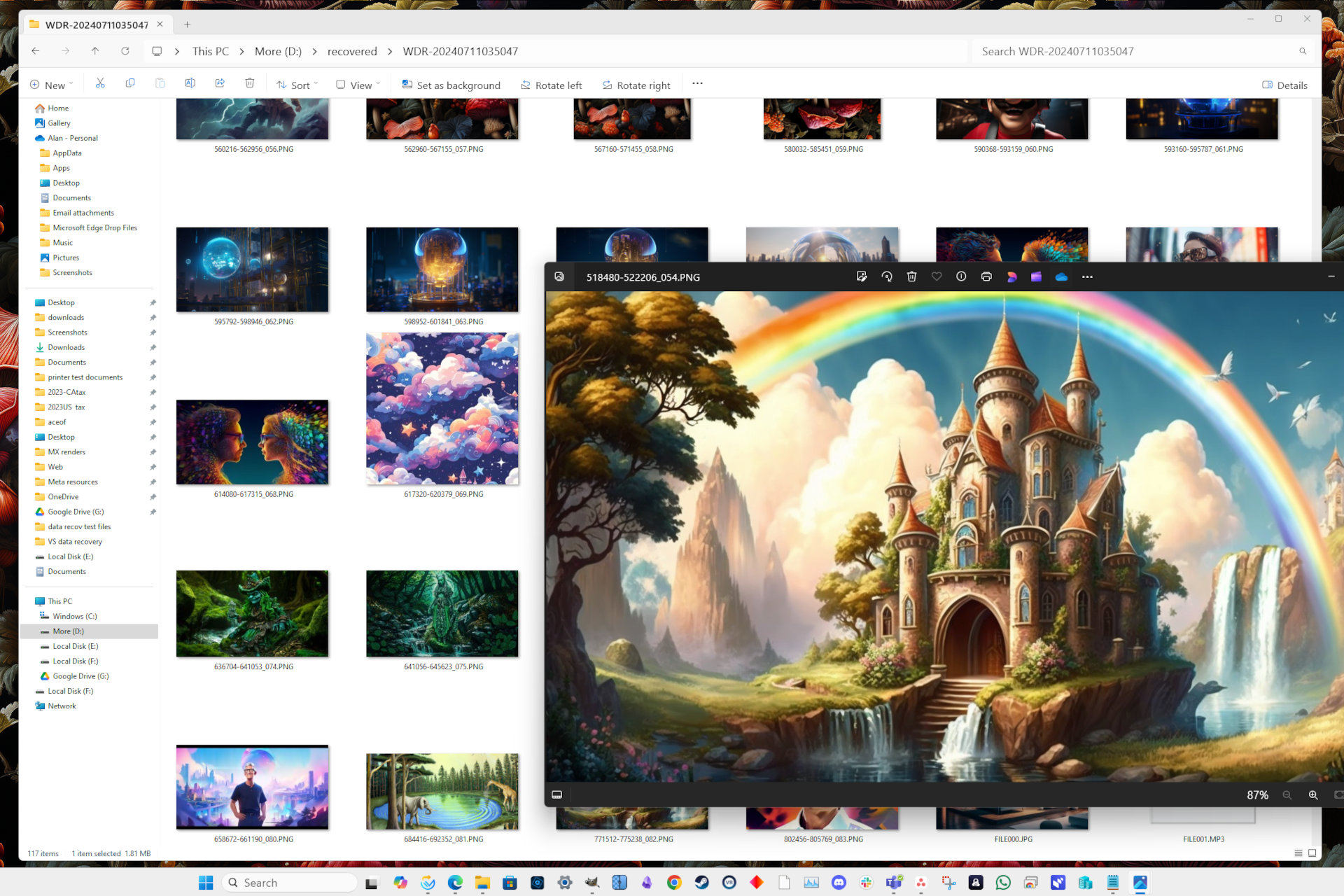Viewport: 1344px width, 896px height.
Task: Click the zoom out icon at bottom right
Action: tap(1289, 794)
